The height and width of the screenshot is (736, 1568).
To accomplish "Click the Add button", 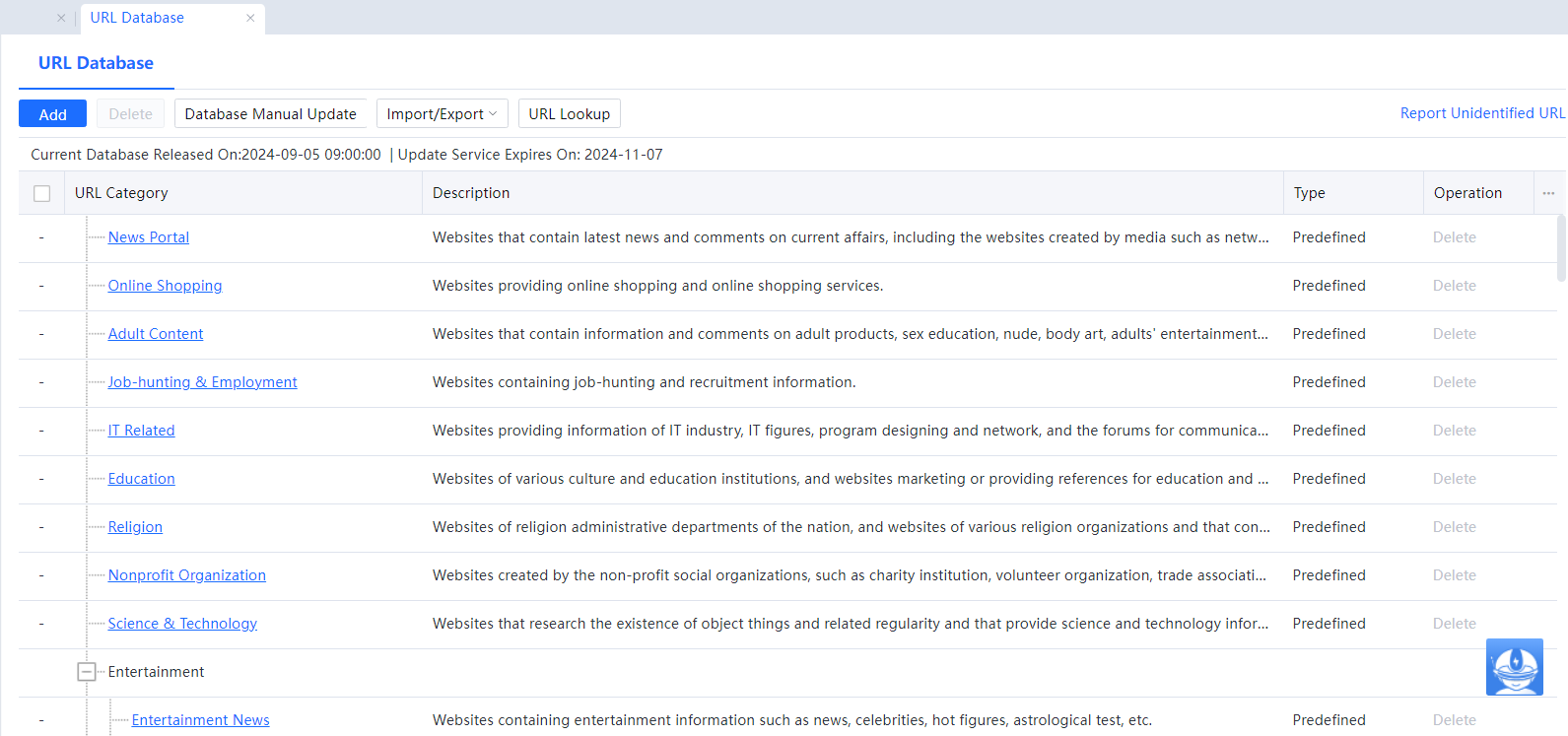I will (x=52, y=114).
